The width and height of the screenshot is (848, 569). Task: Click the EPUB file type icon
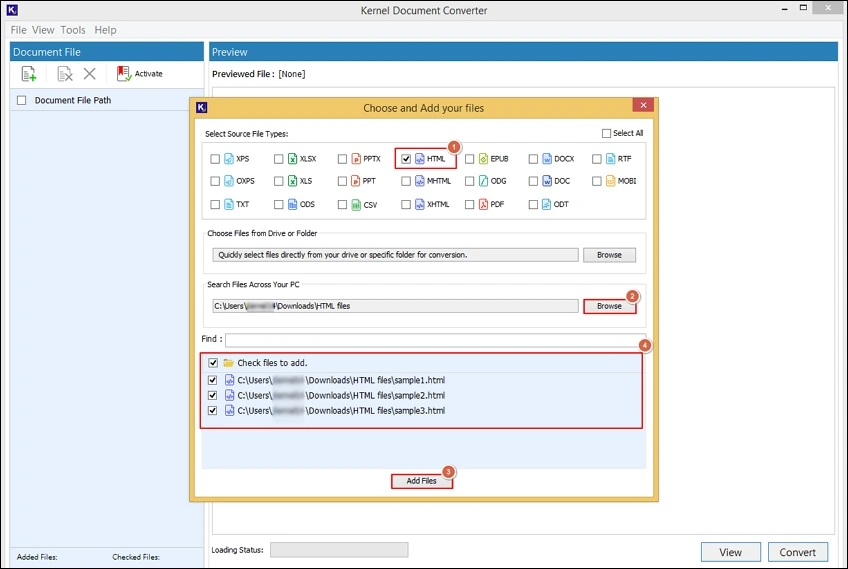click(483, 158)
